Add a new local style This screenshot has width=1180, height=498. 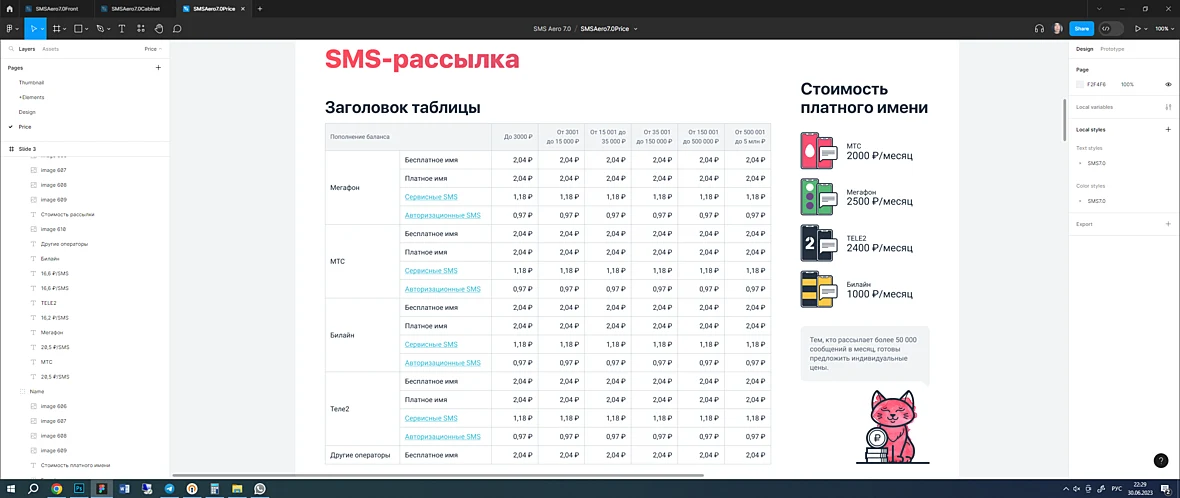(1168, 129)
